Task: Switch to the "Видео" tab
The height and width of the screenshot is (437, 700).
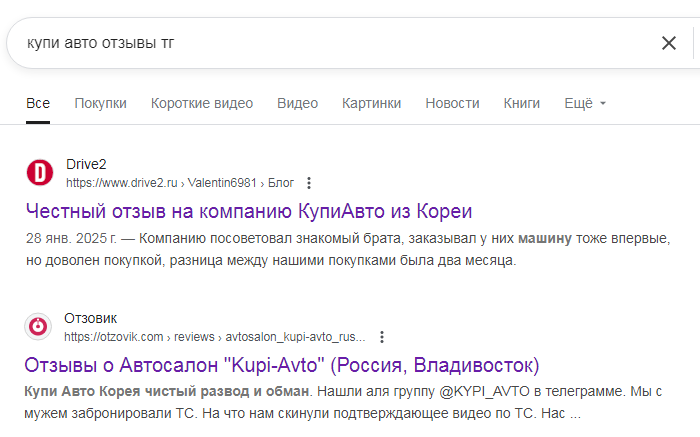Action: [x=297, y=103]
